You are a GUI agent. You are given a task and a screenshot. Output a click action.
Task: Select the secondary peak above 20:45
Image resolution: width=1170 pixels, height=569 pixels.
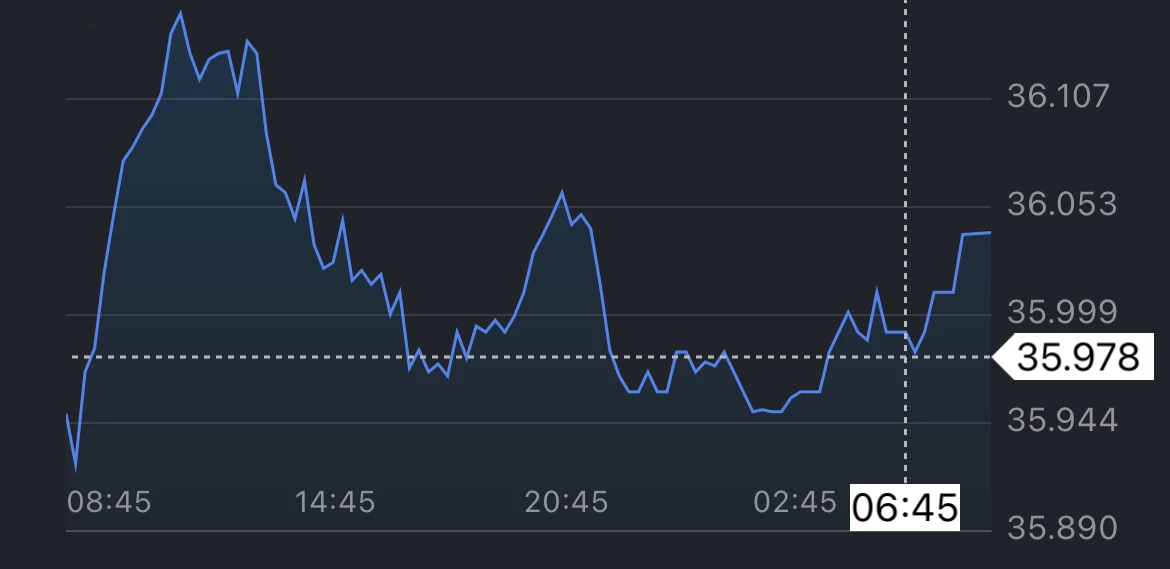pyautogui.click(x=562, y=192)
